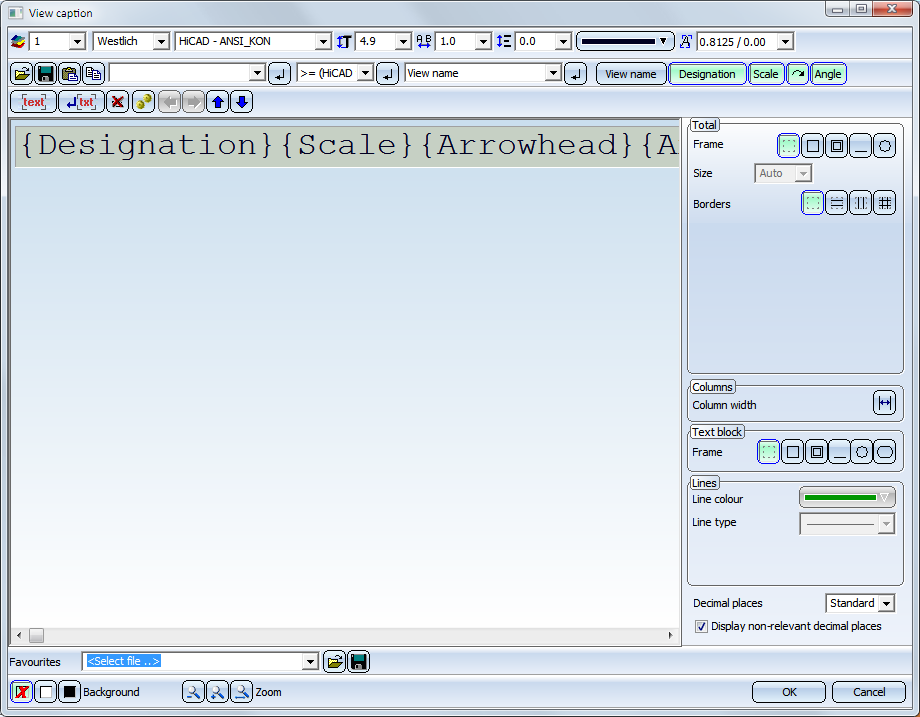This screenshot has height=717, width=920.
Task: Click the Scale button
Action: [766, 74]
